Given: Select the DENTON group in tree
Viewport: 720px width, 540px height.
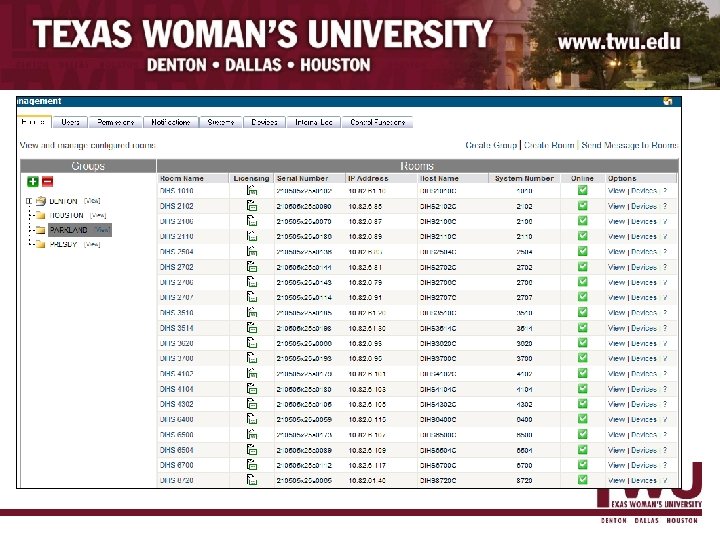Looking at the screenshot, I should pyautogui.click(x=63, y=201).
